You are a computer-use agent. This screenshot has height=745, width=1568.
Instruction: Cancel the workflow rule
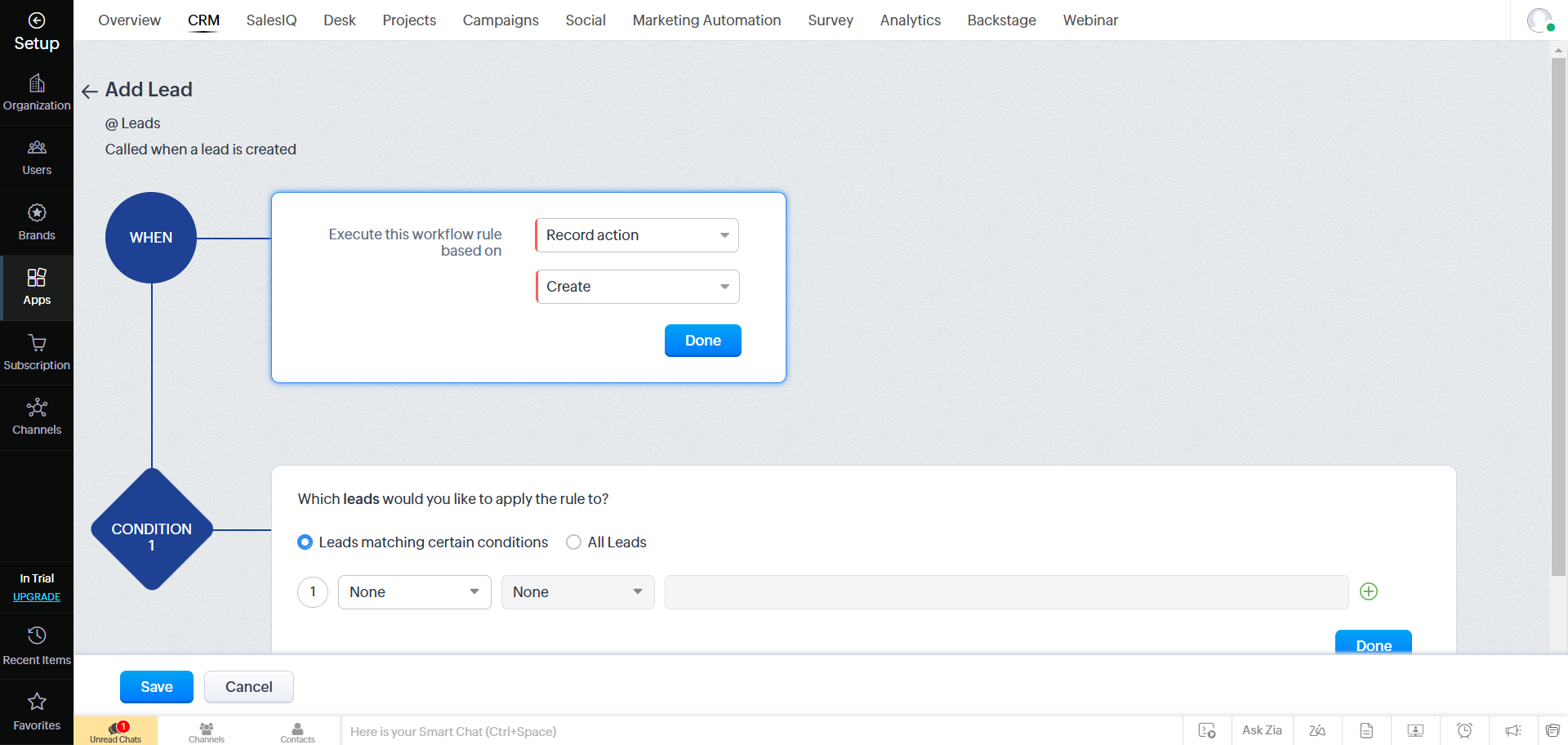249,687
